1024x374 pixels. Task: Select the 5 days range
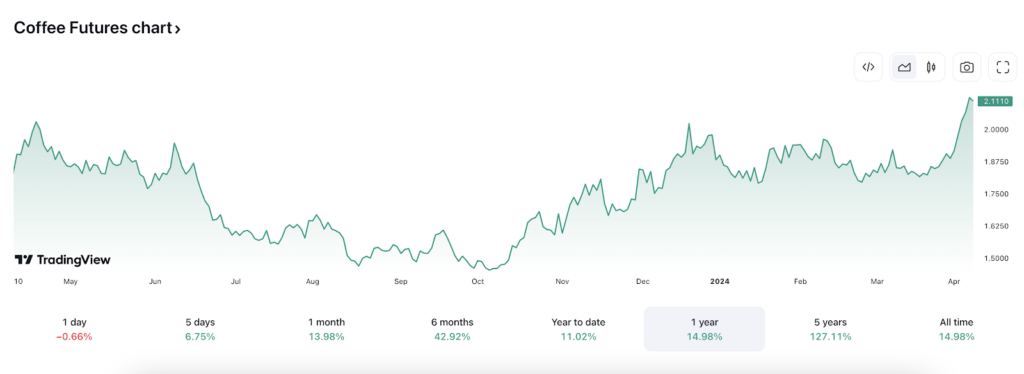click(200, 329)
